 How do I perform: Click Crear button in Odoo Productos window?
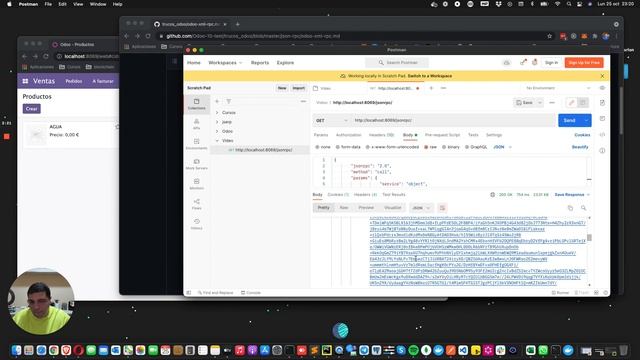click(x=31, y=109)
